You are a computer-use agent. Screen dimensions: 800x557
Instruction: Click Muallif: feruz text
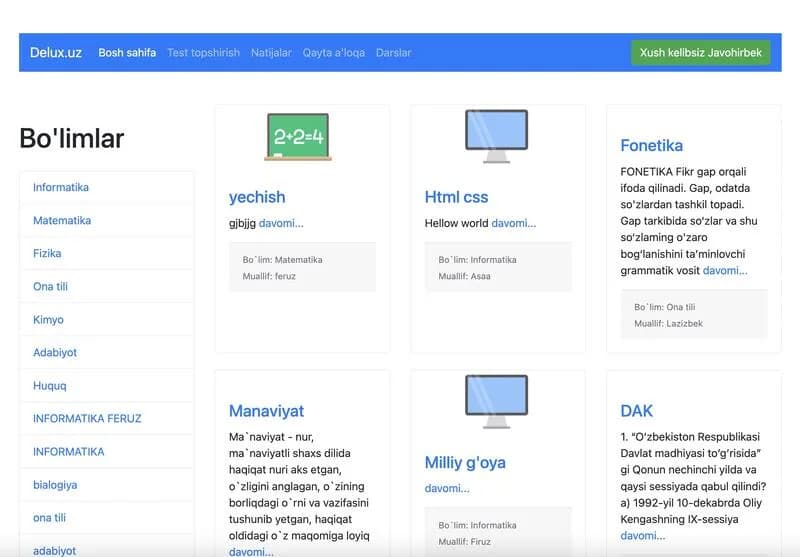pyautogui.click(x=269, y=276)
